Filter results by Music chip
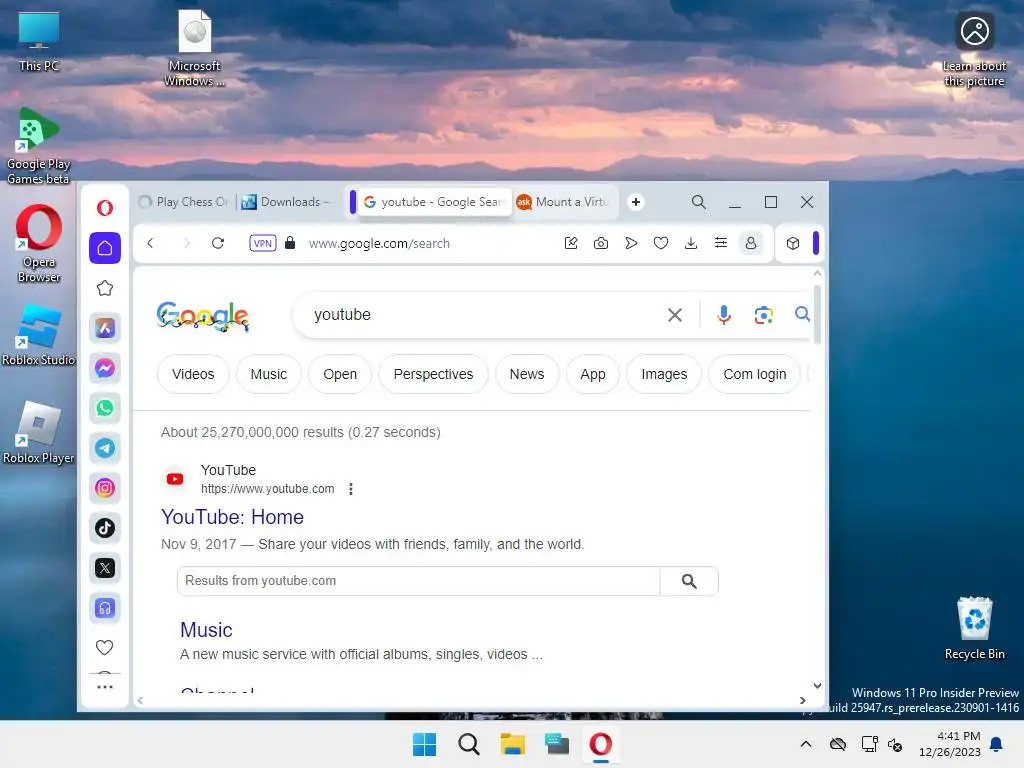The height and width of the screenshot is (768, 1024). tap(268, 374)
